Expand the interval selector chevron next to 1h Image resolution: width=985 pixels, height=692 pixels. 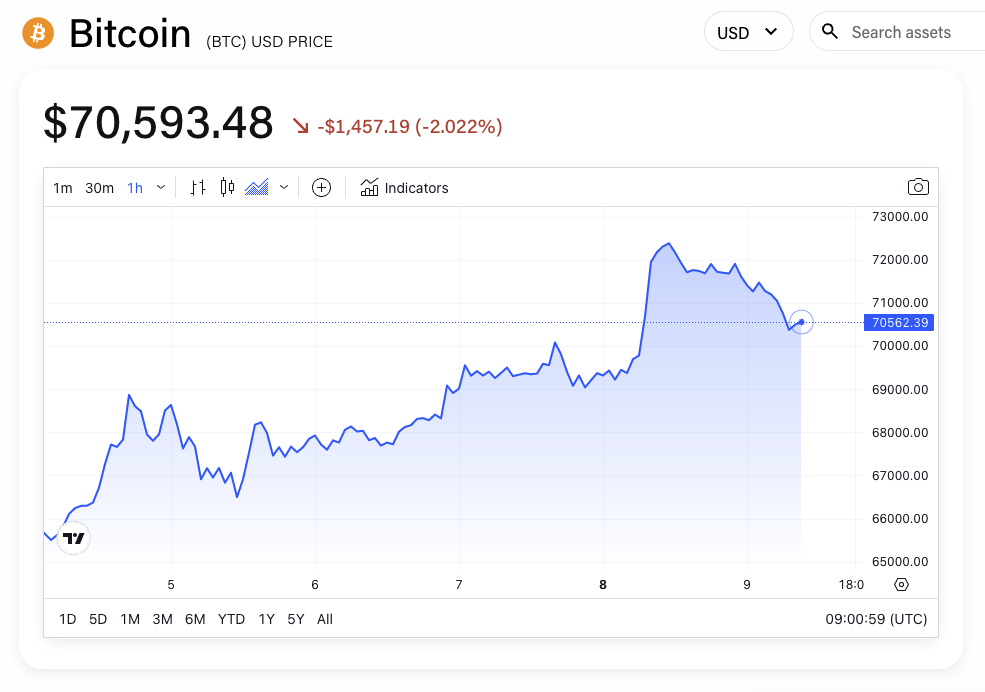(159, 187)
